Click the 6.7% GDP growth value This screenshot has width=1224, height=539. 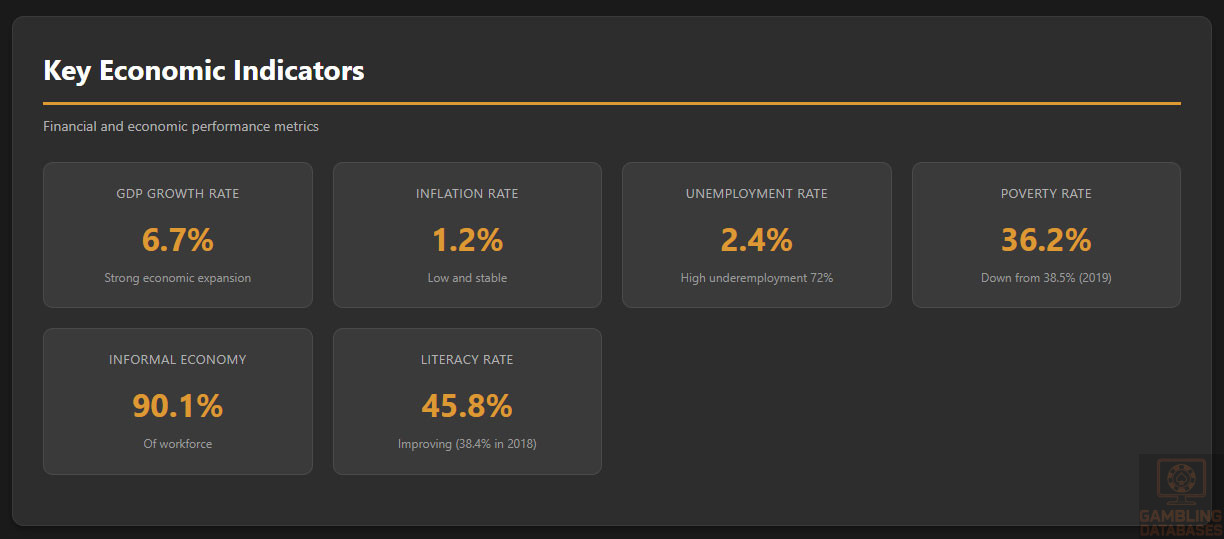tap(178, 240)
